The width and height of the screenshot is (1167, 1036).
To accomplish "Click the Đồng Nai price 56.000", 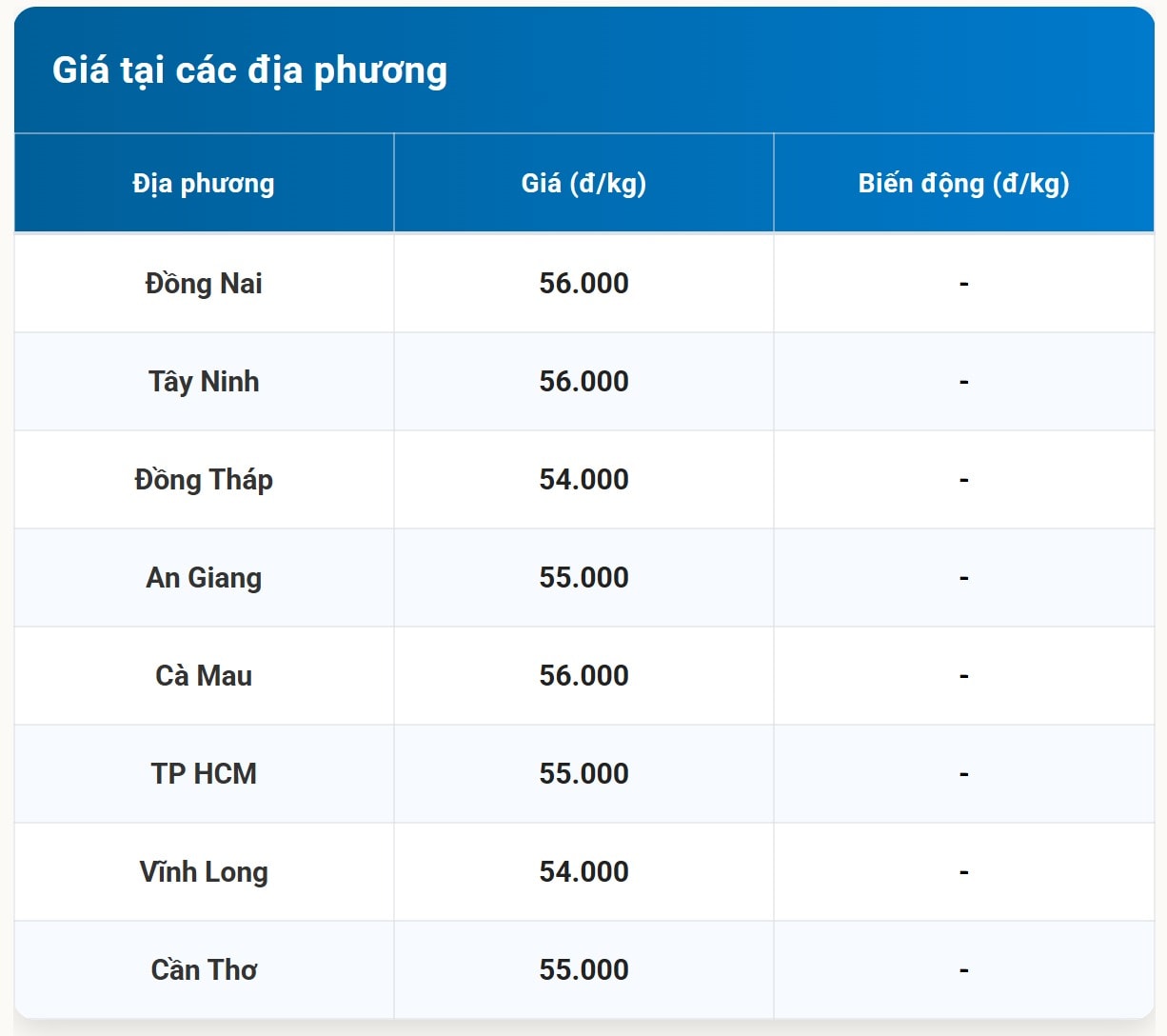I will click(583, 284).
